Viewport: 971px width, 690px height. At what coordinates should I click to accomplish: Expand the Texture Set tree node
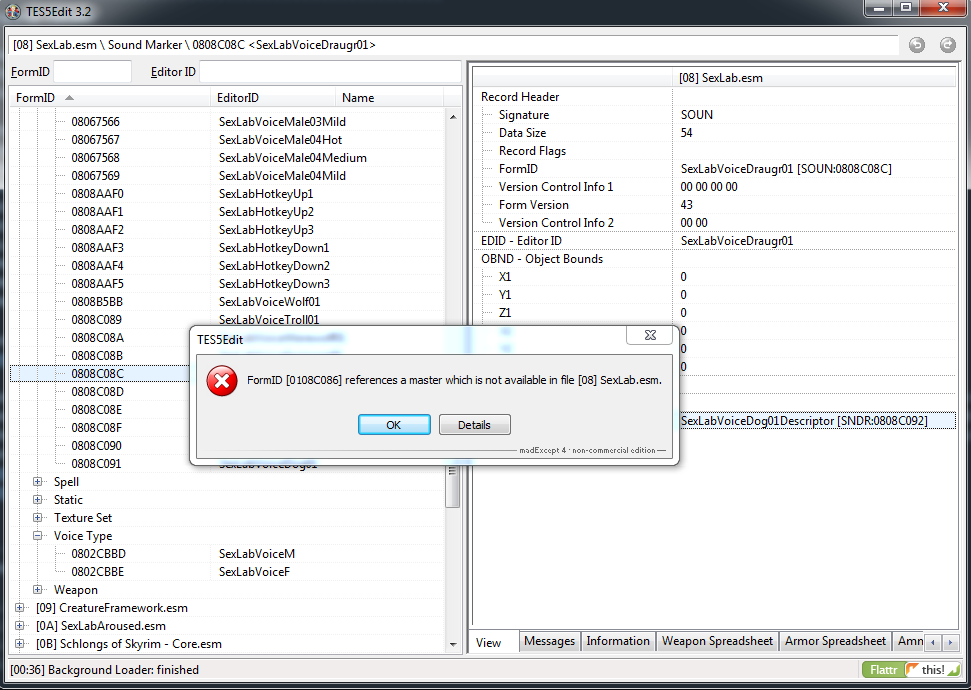(38, 517)
